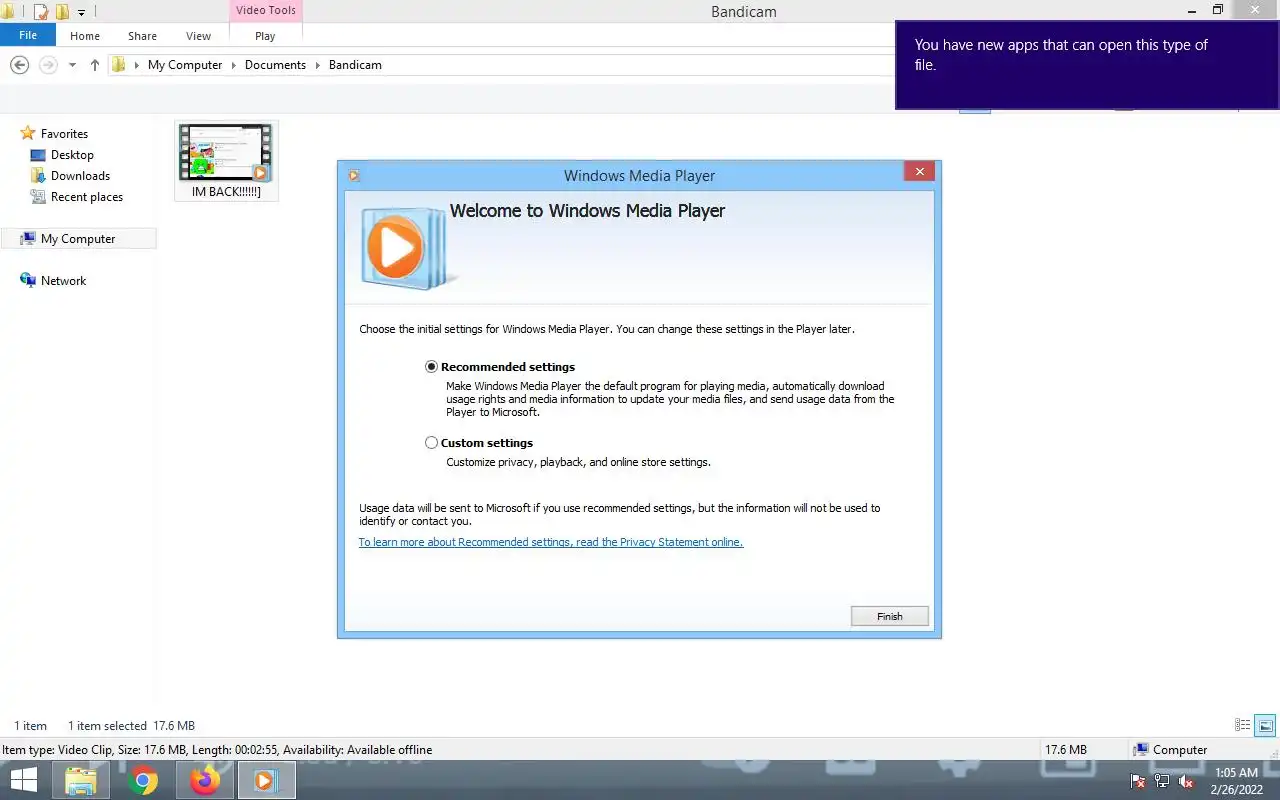Click Windows Media Player taskbar icon
The width and height of the screenshot is (1280, 800).
[265, 781]
